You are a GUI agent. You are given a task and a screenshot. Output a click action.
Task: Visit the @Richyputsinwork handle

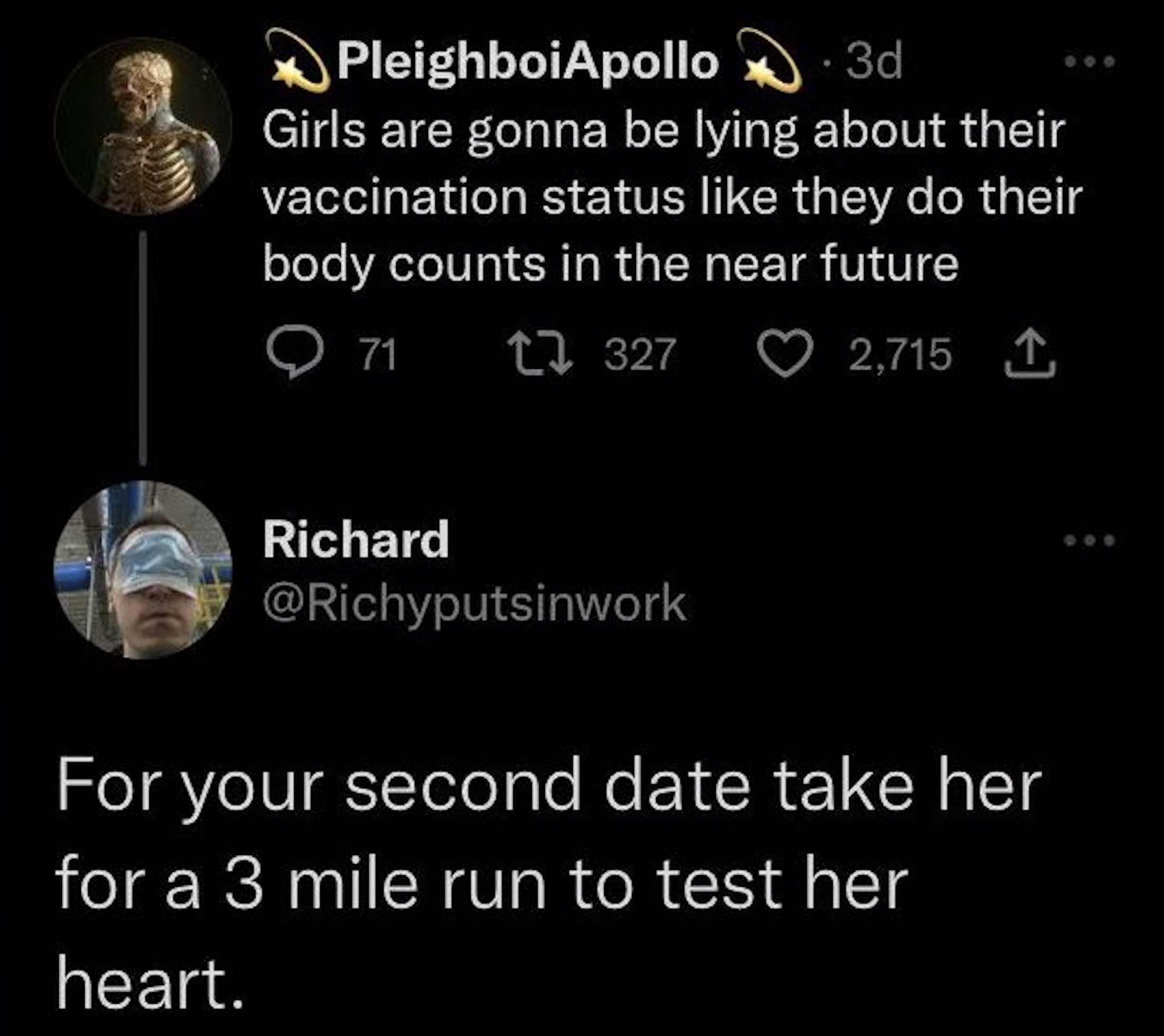(474, 603)
